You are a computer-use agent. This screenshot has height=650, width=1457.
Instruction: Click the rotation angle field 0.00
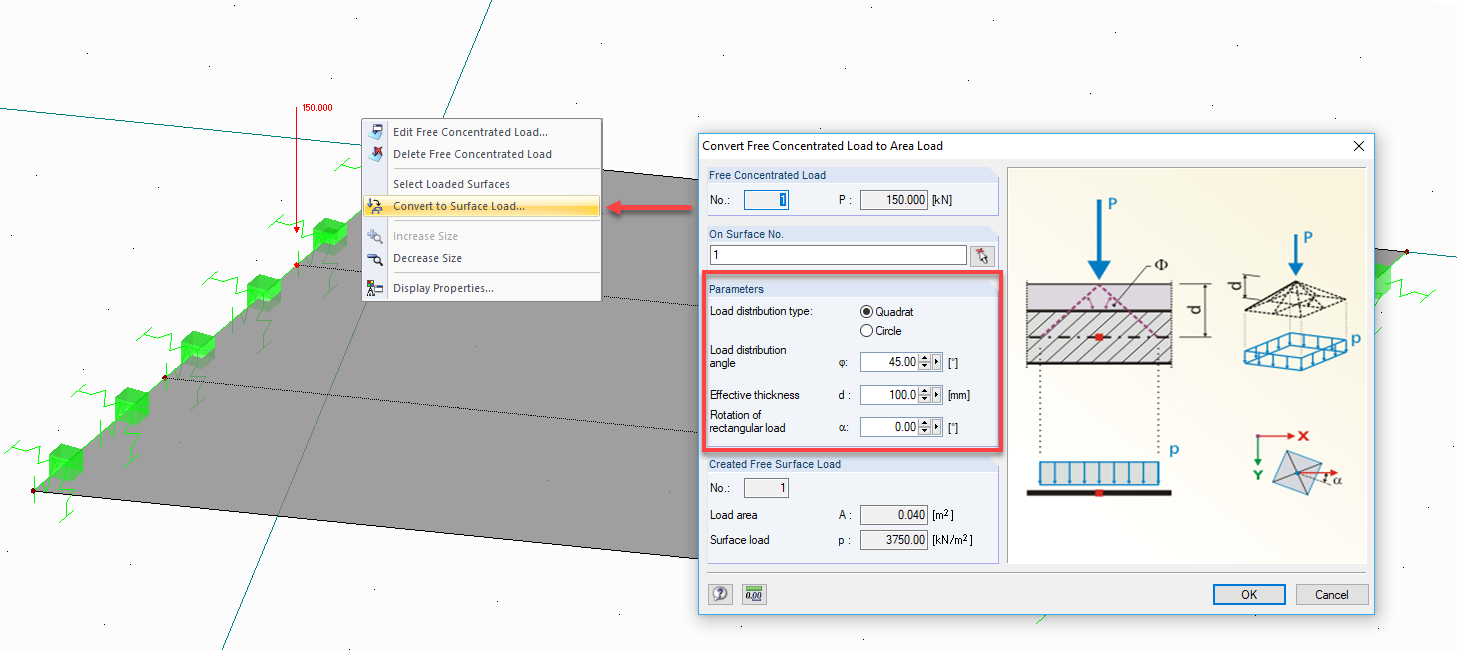tap(888, 427)
